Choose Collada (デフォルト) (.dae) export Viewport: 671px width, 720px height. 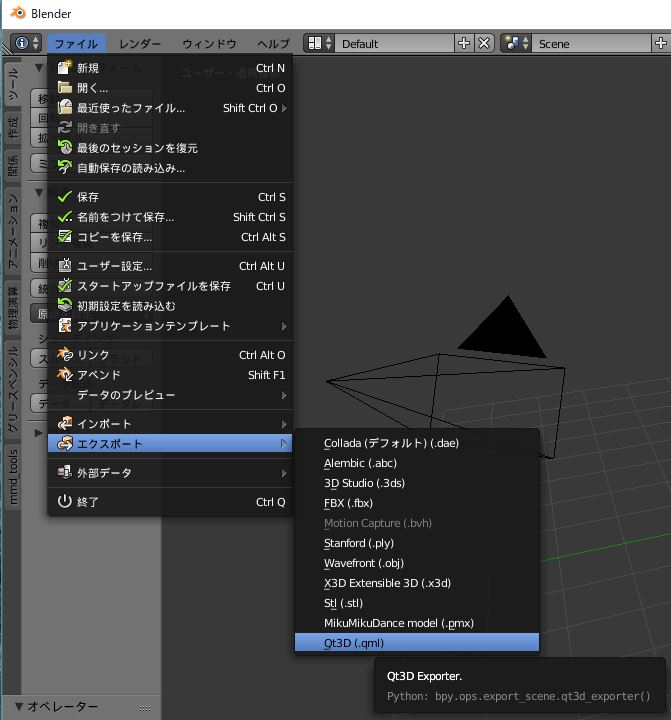[417, 443]
